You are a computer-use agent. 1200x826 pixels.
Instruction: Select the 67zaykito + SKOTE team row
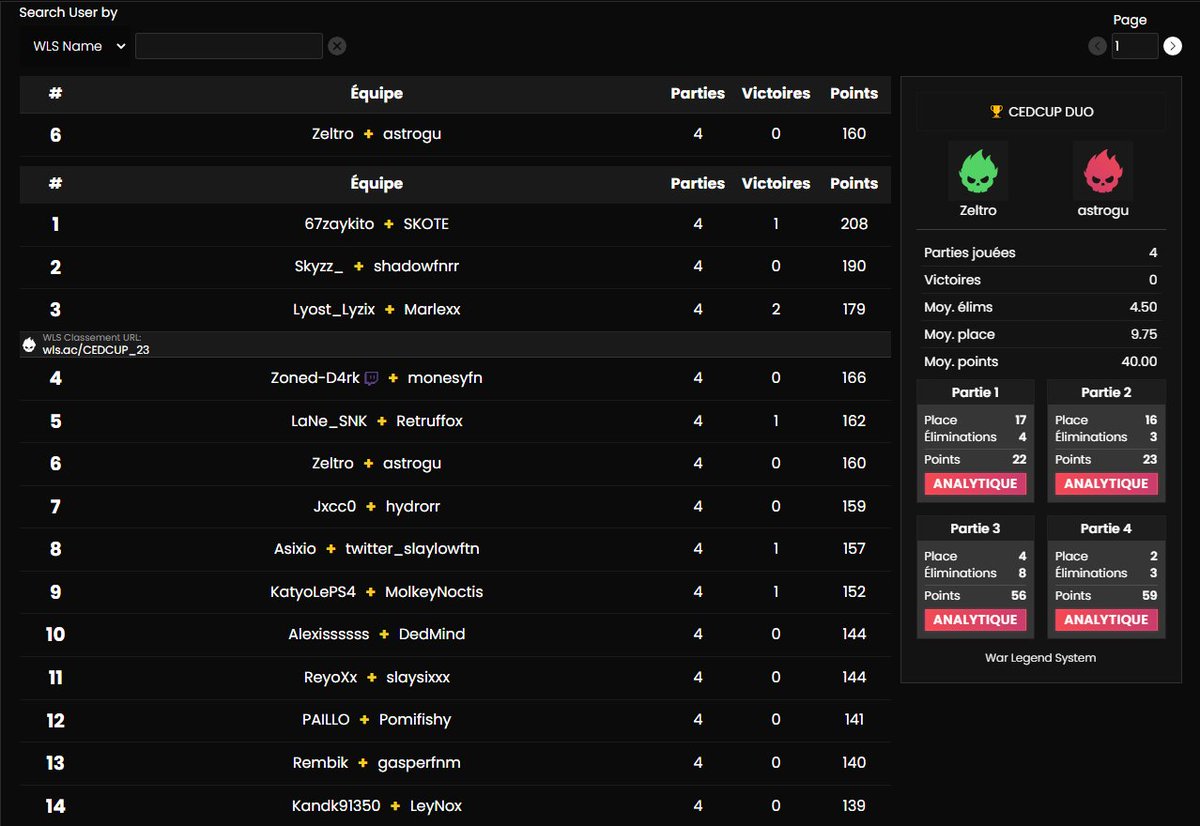455,225
